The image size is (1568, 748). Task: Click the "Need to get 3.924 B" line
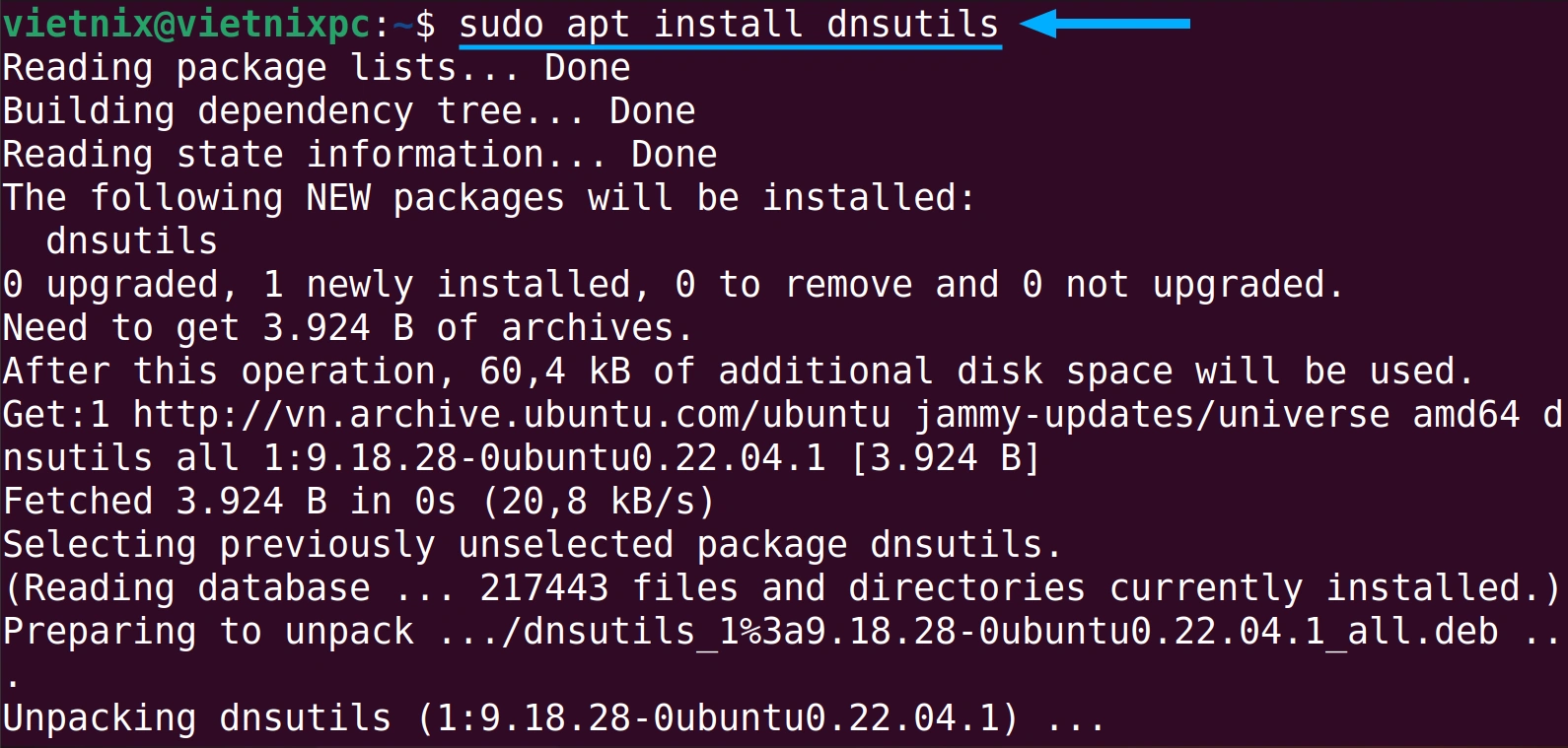(x=349, y=328)
